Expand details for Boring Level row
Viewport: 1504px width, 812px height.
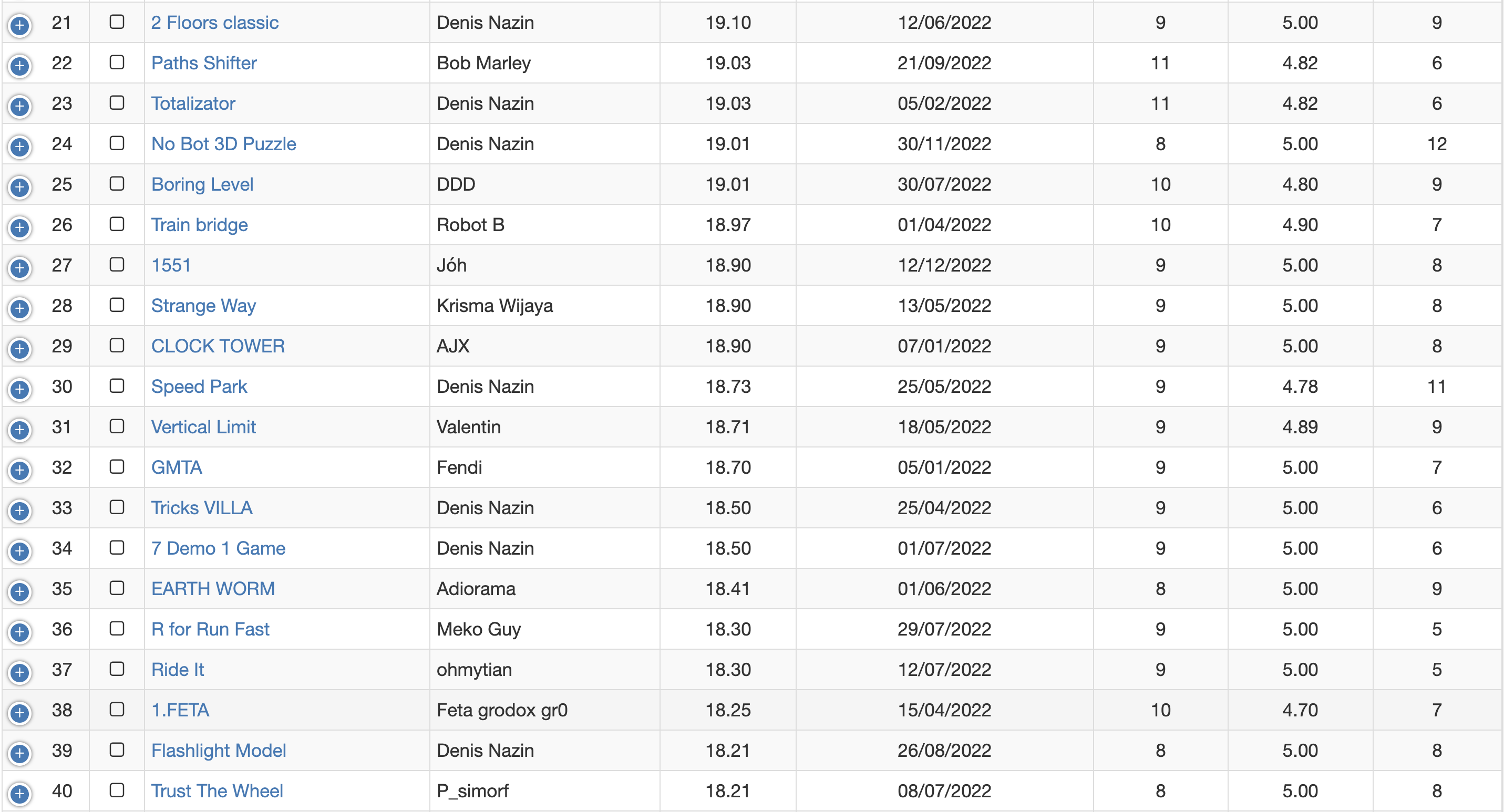tap(20, 188)
